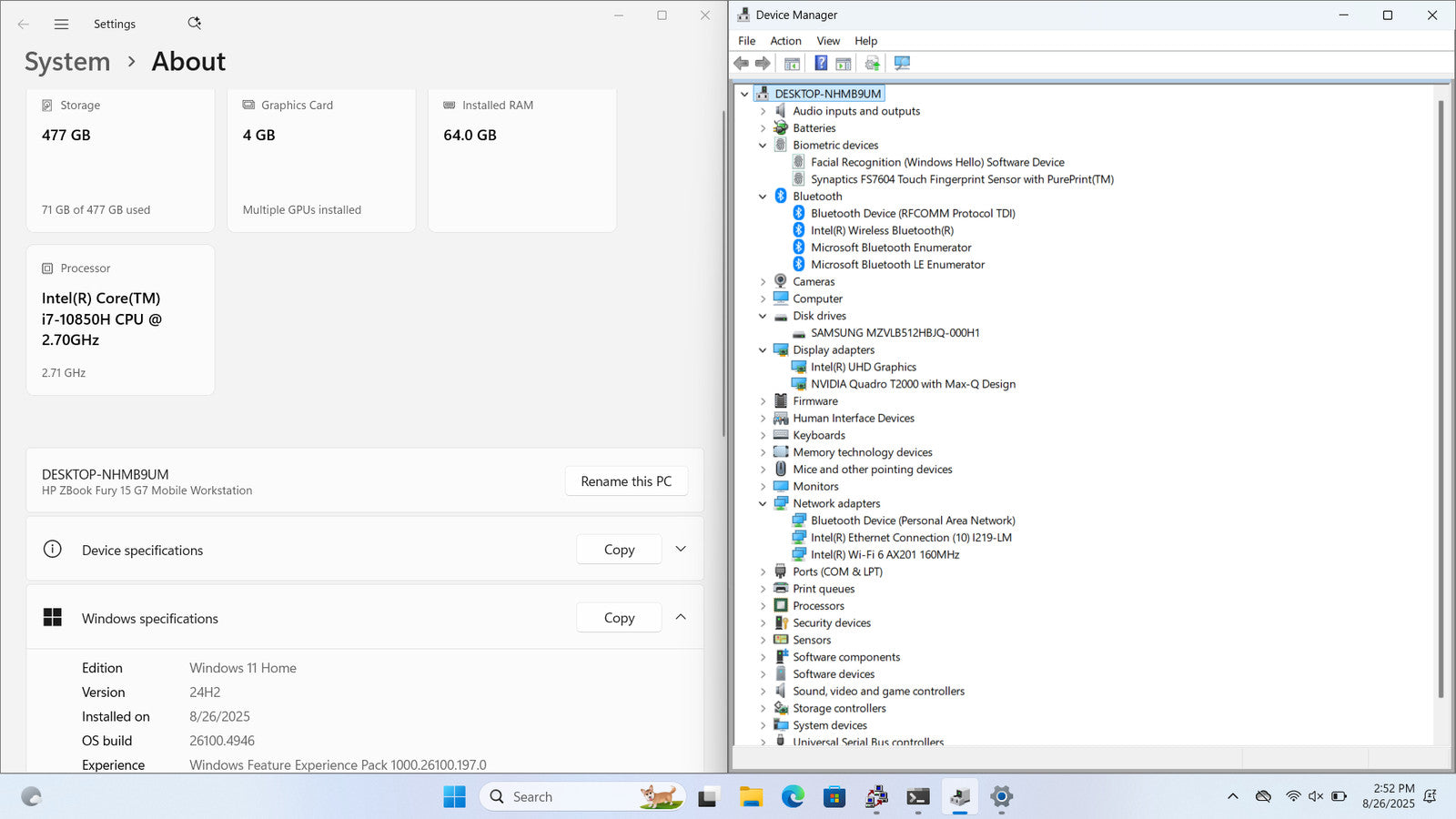Select Sound, video and game controllers

[x=878, y=692]
